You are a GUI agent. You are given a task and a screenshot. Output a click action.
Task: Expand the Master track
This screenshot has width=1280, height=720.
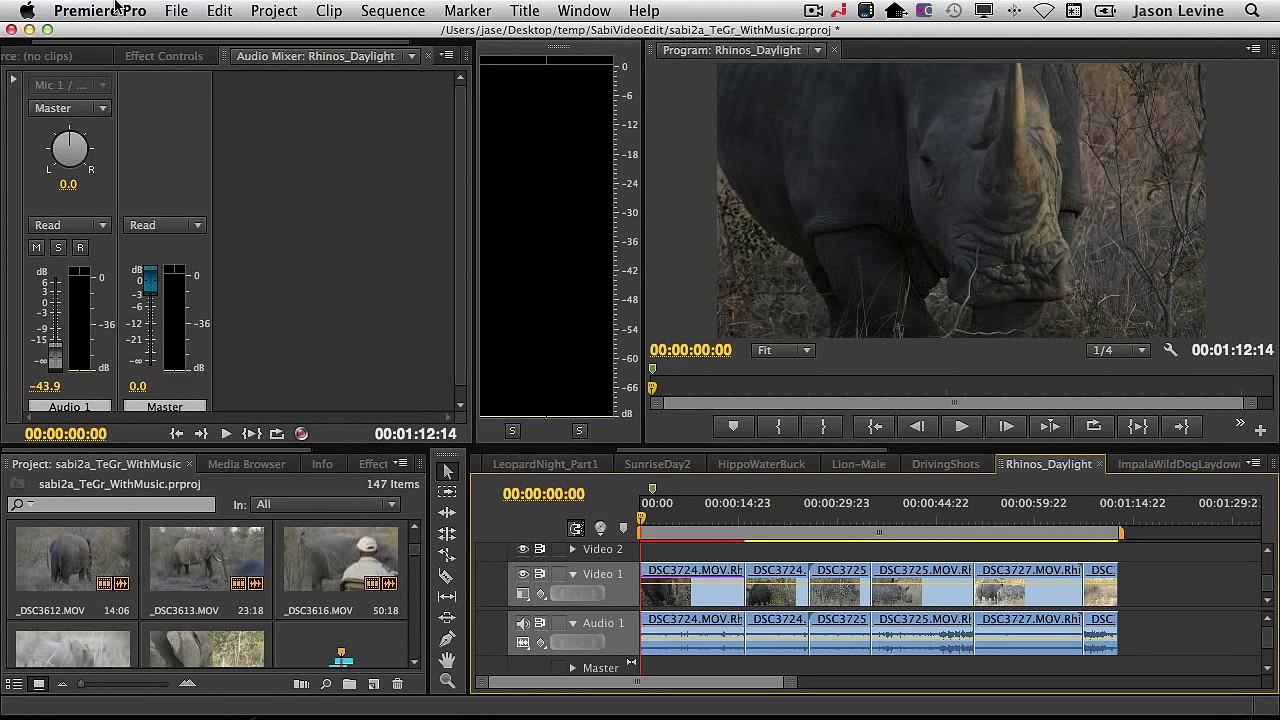tap(573, 668)
